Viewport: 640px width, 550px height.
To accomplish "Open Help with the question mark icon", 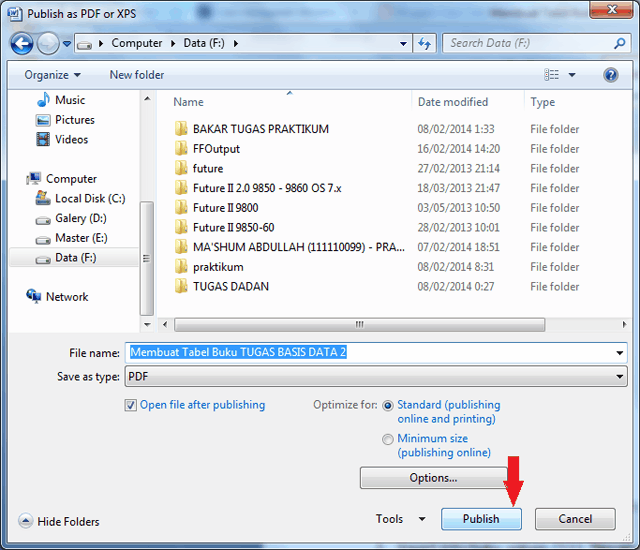I will (610, 75).
